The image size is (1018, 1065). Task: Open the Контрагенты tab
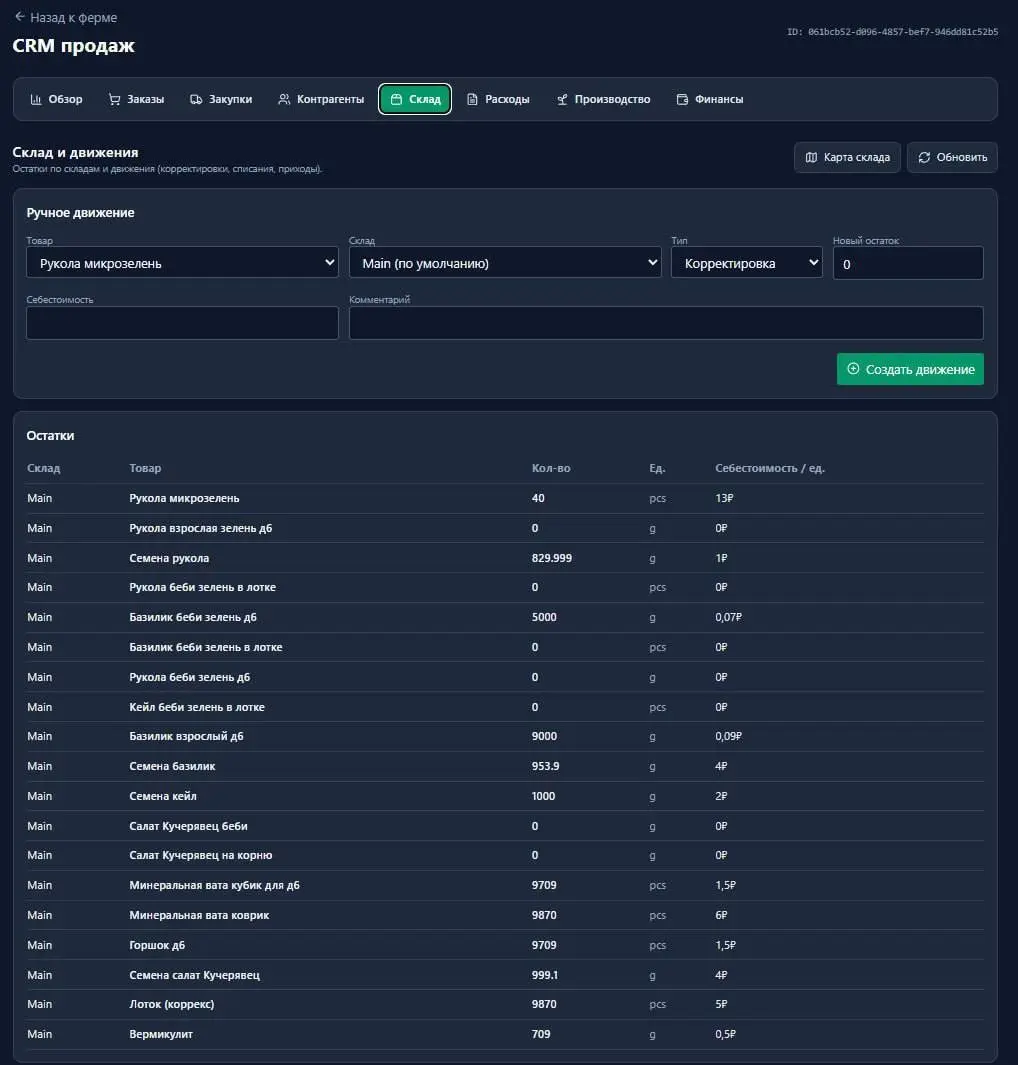(x=321, y=99)
